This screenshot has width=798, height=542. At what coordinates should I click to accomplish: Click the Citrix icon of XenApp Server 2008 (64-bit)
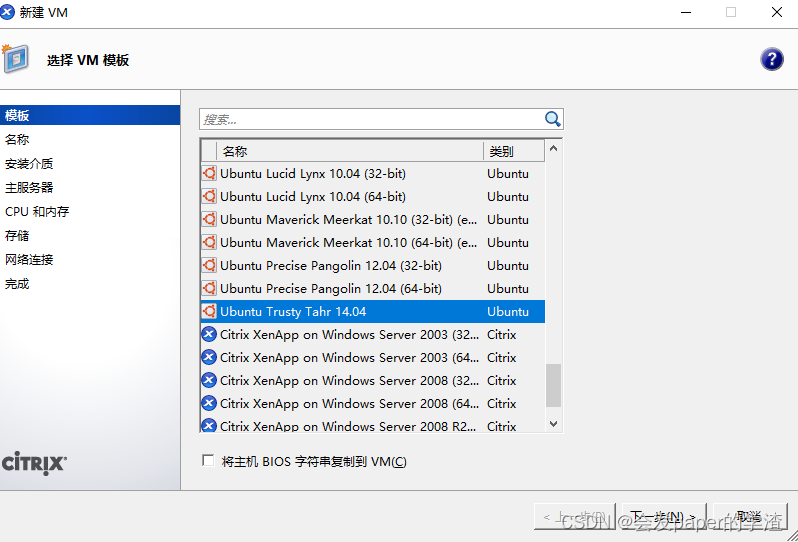209,403
